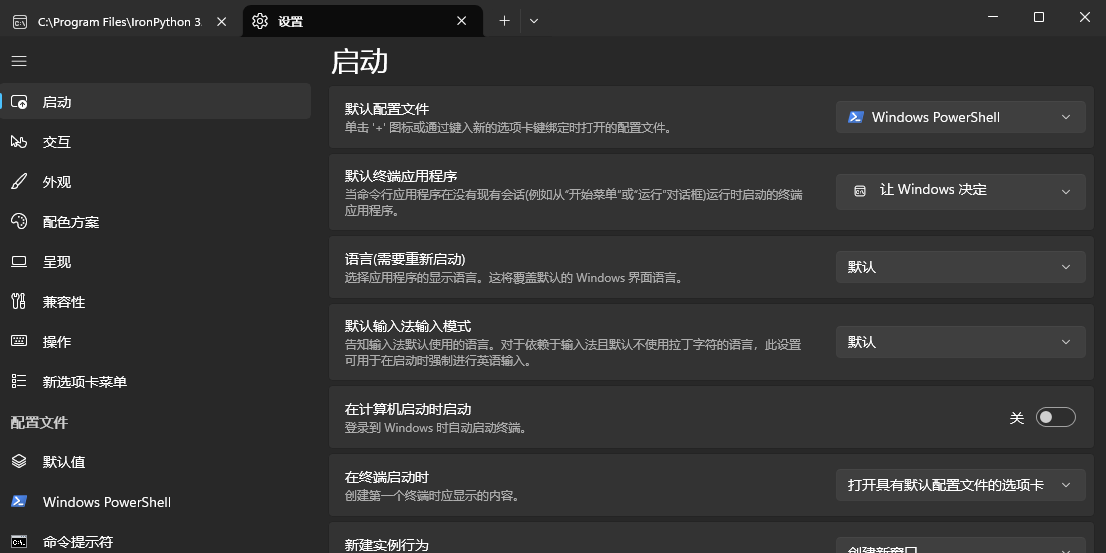Open the new tab profile dropdown arrow
This screenshot has width=1106, height=553.
(x=534, y=21)
